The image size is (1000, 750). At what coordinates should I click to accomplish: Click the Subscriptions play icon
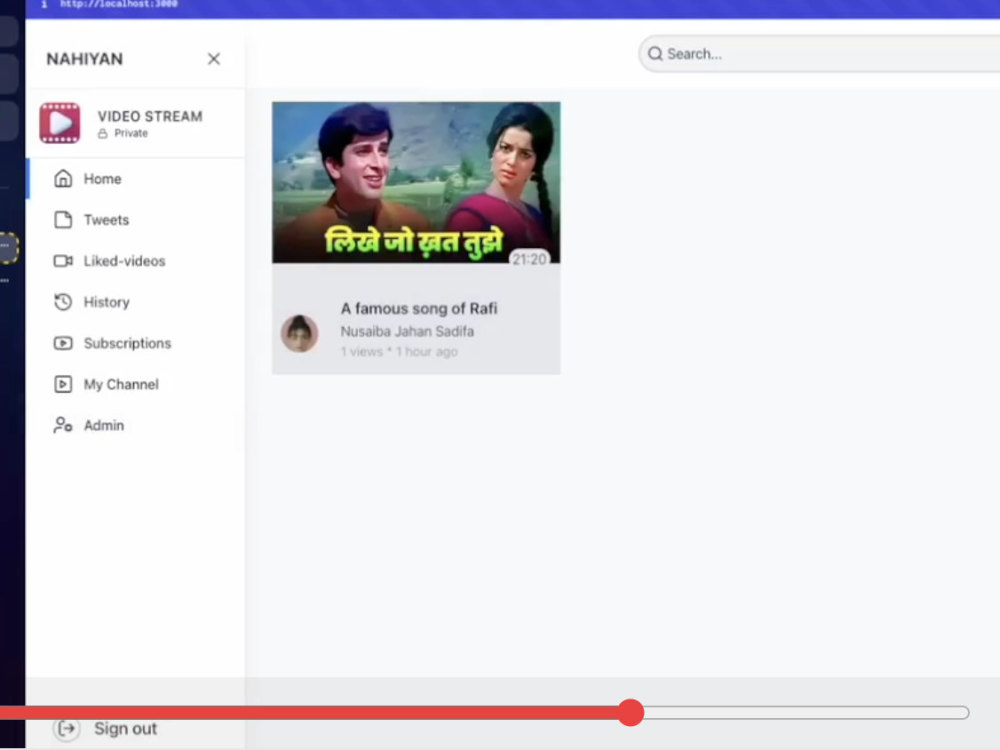pyautogui.click(x=62, y=343)
